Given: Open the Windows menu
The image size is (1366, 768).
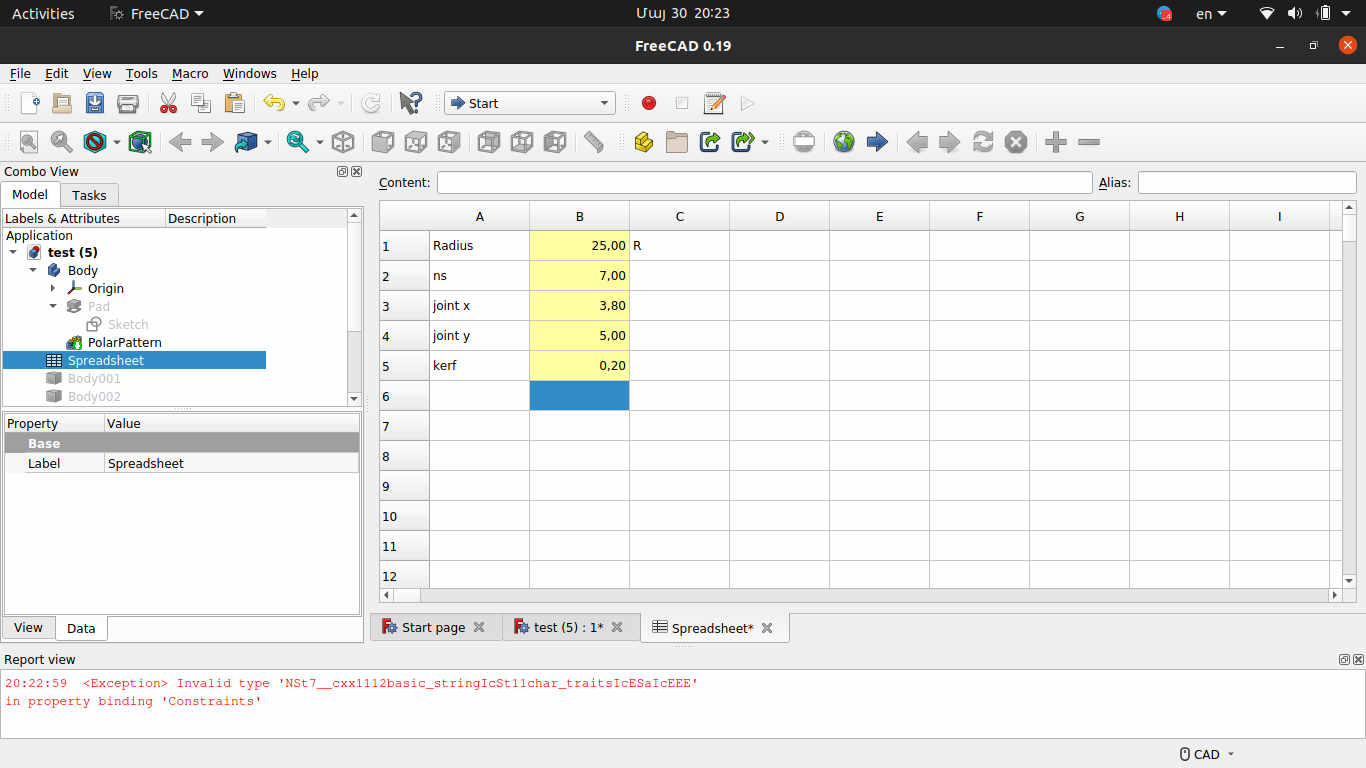Looking at the screenshot, I should point(250,74).
